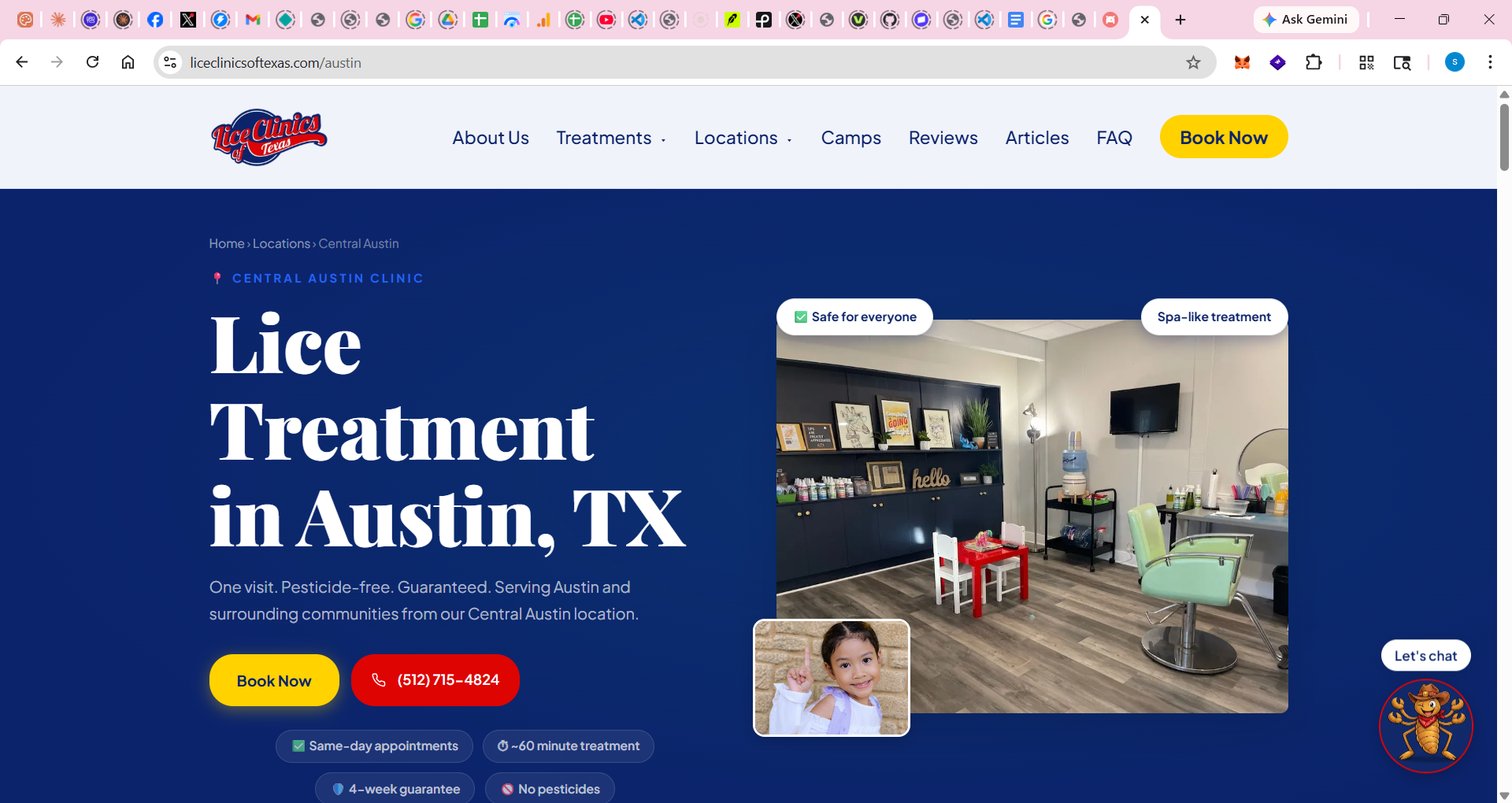Open the Extensions puzzle menu
Viewport: 1512px width, 803px height.
1314,62
